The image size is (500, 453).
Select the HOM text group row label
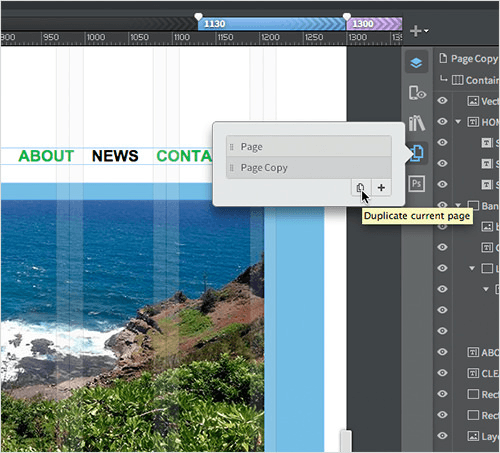coord(490,122)
